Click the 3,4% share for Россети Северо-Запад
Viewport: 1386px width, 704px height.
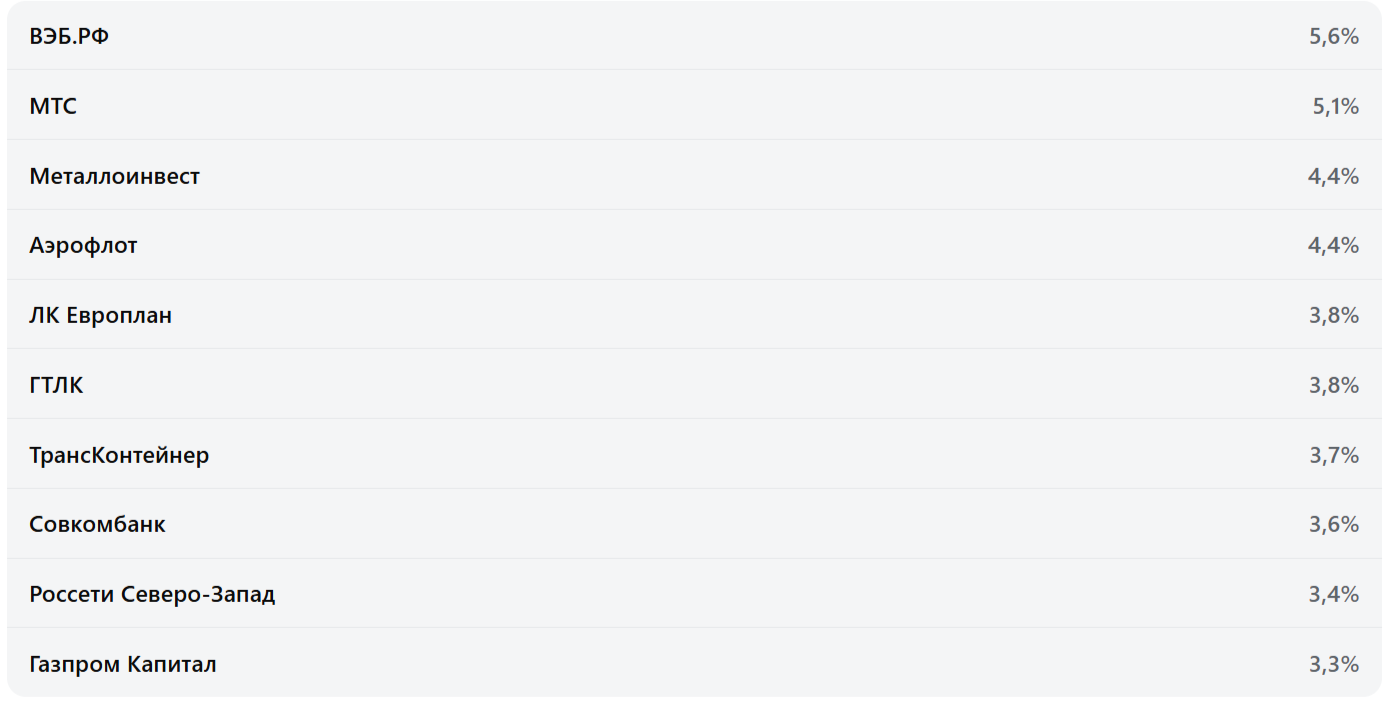[1333, 595]
